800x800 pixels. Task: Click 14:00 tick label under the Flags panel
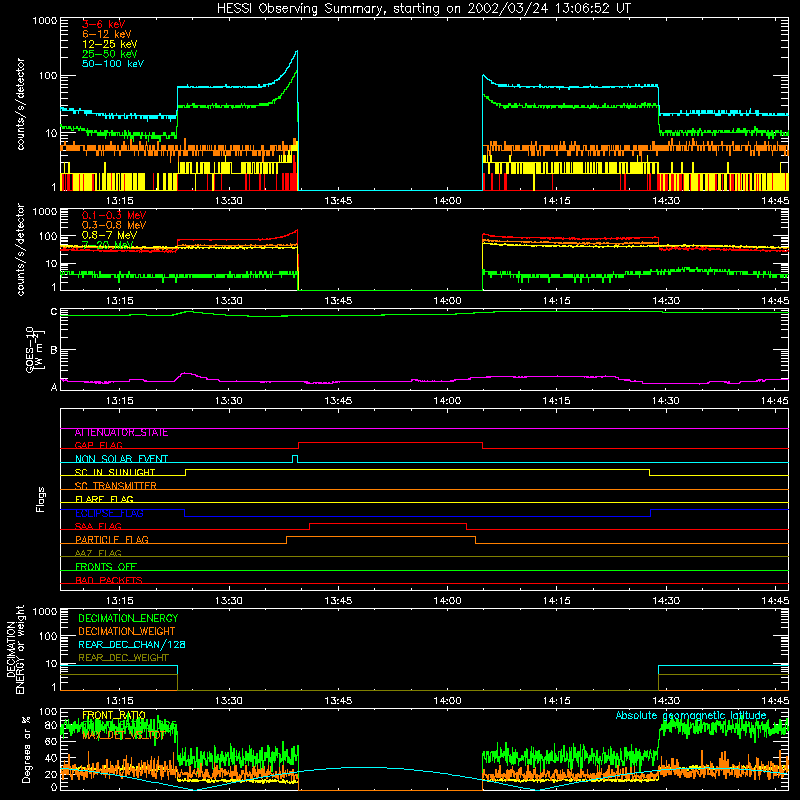click(x=447, y=601)
